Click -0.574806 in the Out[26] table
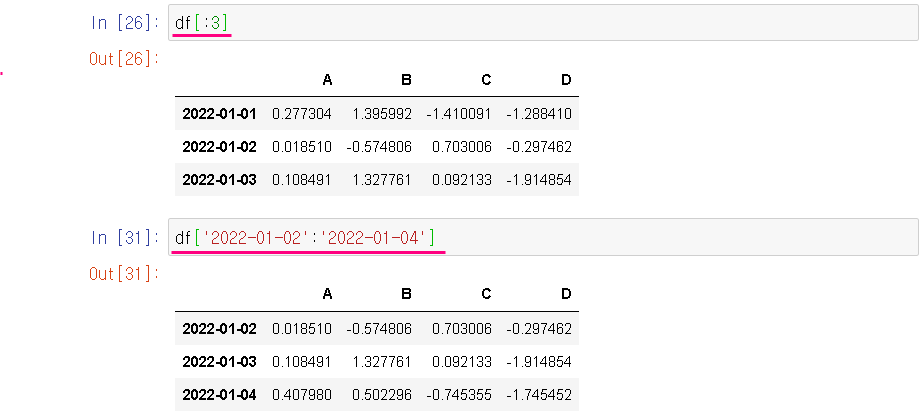The height and width of the screenshot is (418, 921). pos(379,146)
